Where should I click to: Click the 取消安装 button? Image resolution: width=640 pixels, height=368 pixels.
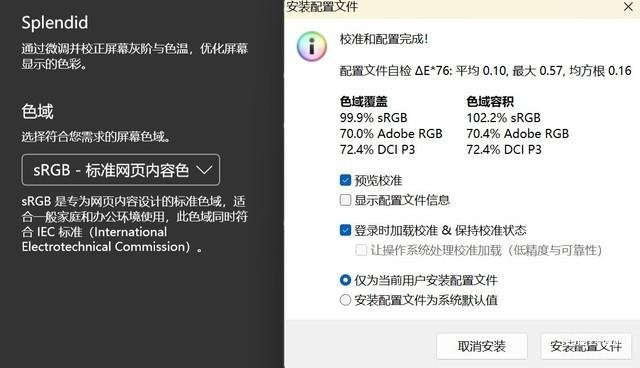pos(482,346)
